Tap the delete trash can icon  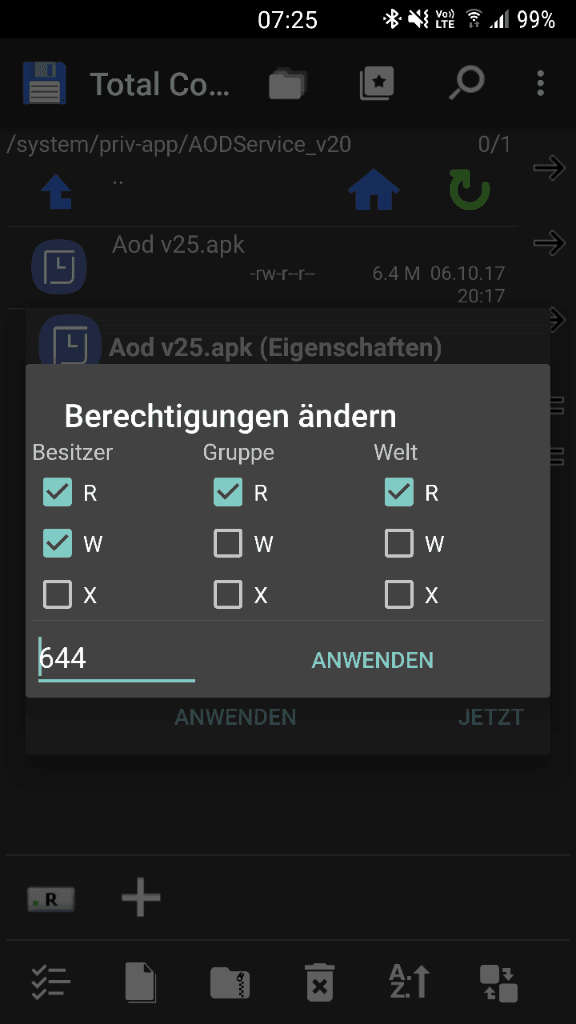click(x=320, y=982)
